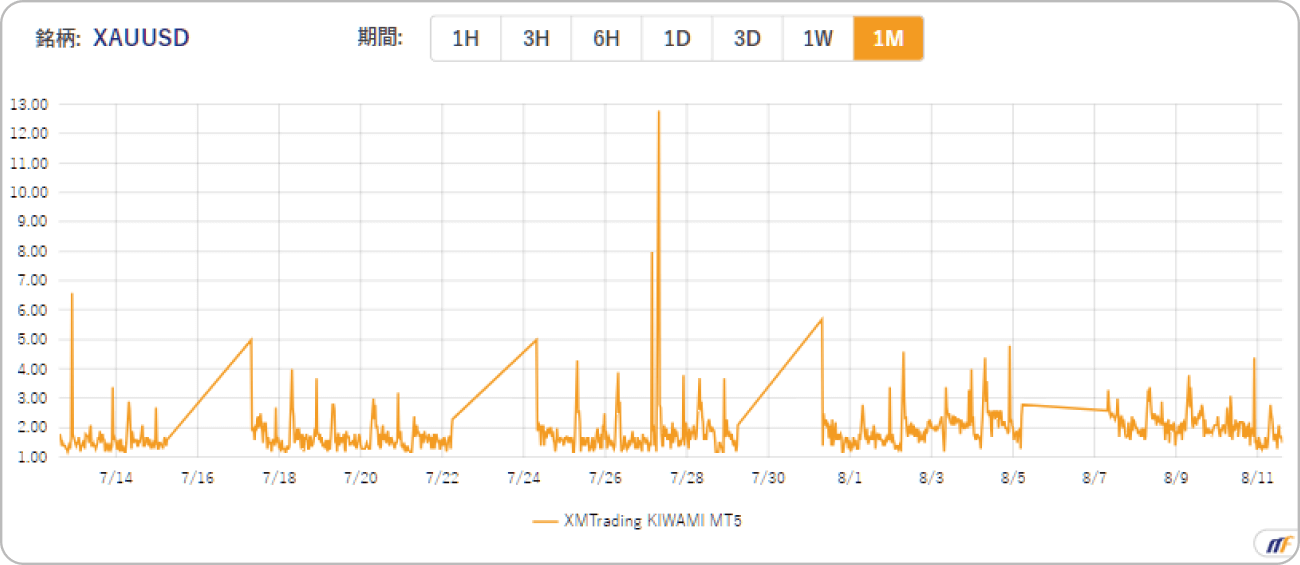
Task: Click the orange legend line marker
Action: tap(544, 521)
